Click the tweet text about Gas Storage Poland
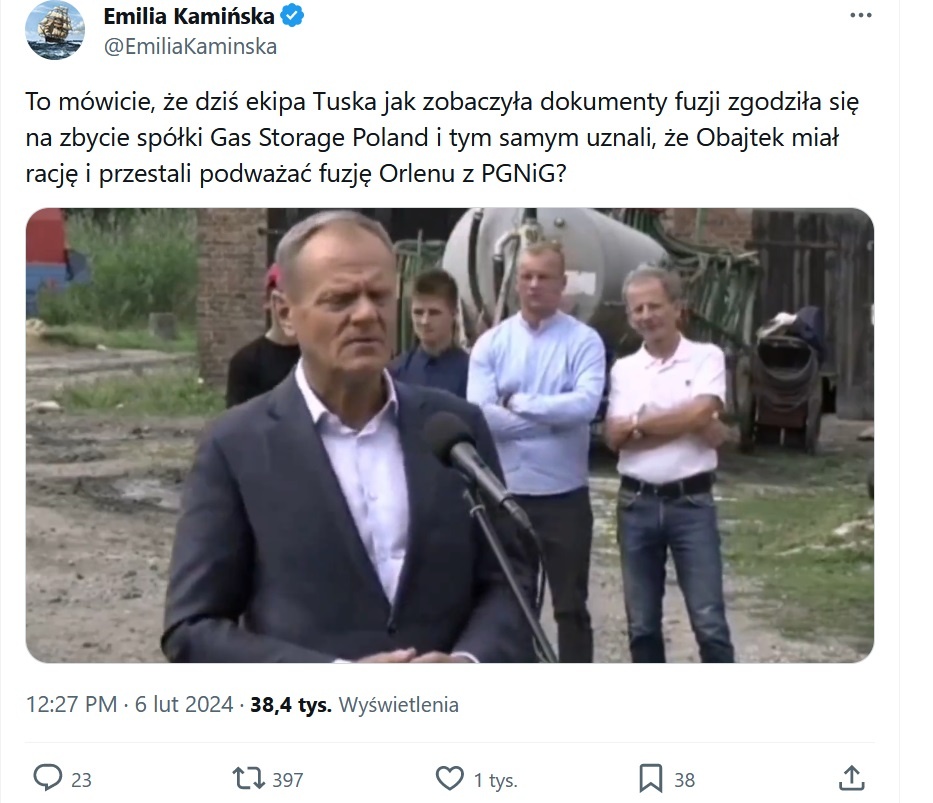This screenshot has height=803, width=933. pos(443,137)
